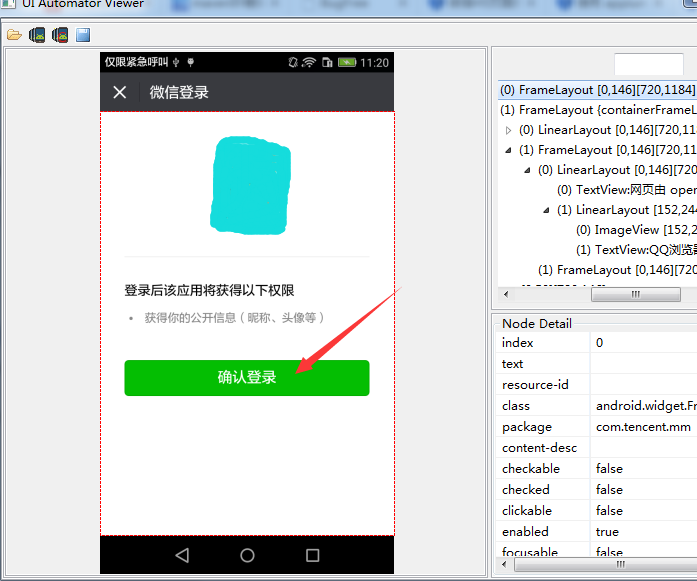697x581 pixels.
Task: Tap the Android back navigation triangle
Action: (182, 555)
